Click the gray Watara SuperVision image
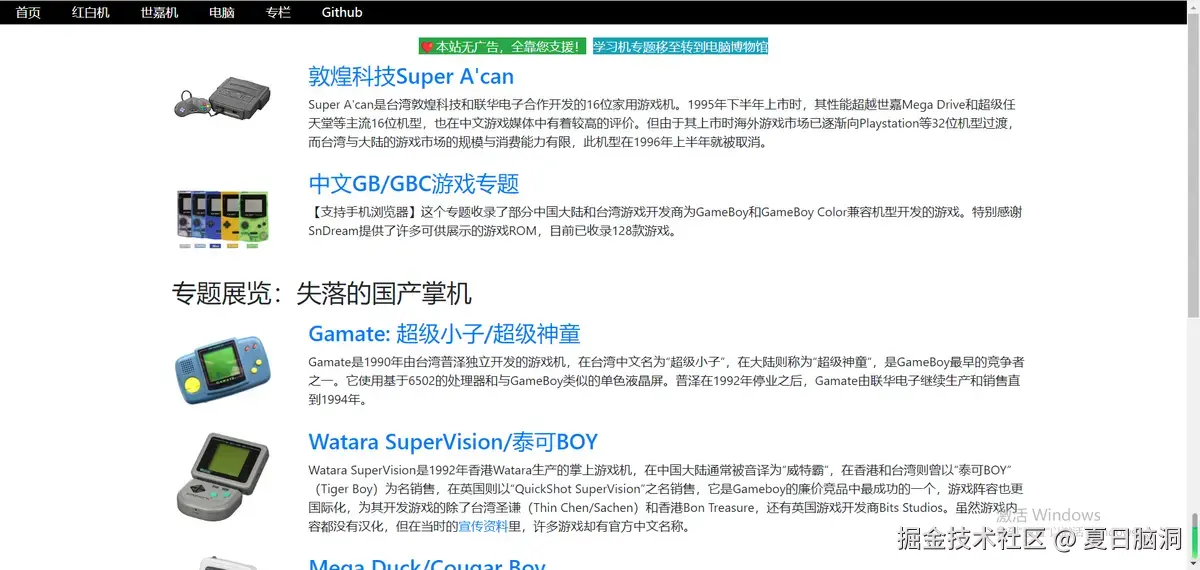This screenshot has width=1200, height=570. coord(223,477)
